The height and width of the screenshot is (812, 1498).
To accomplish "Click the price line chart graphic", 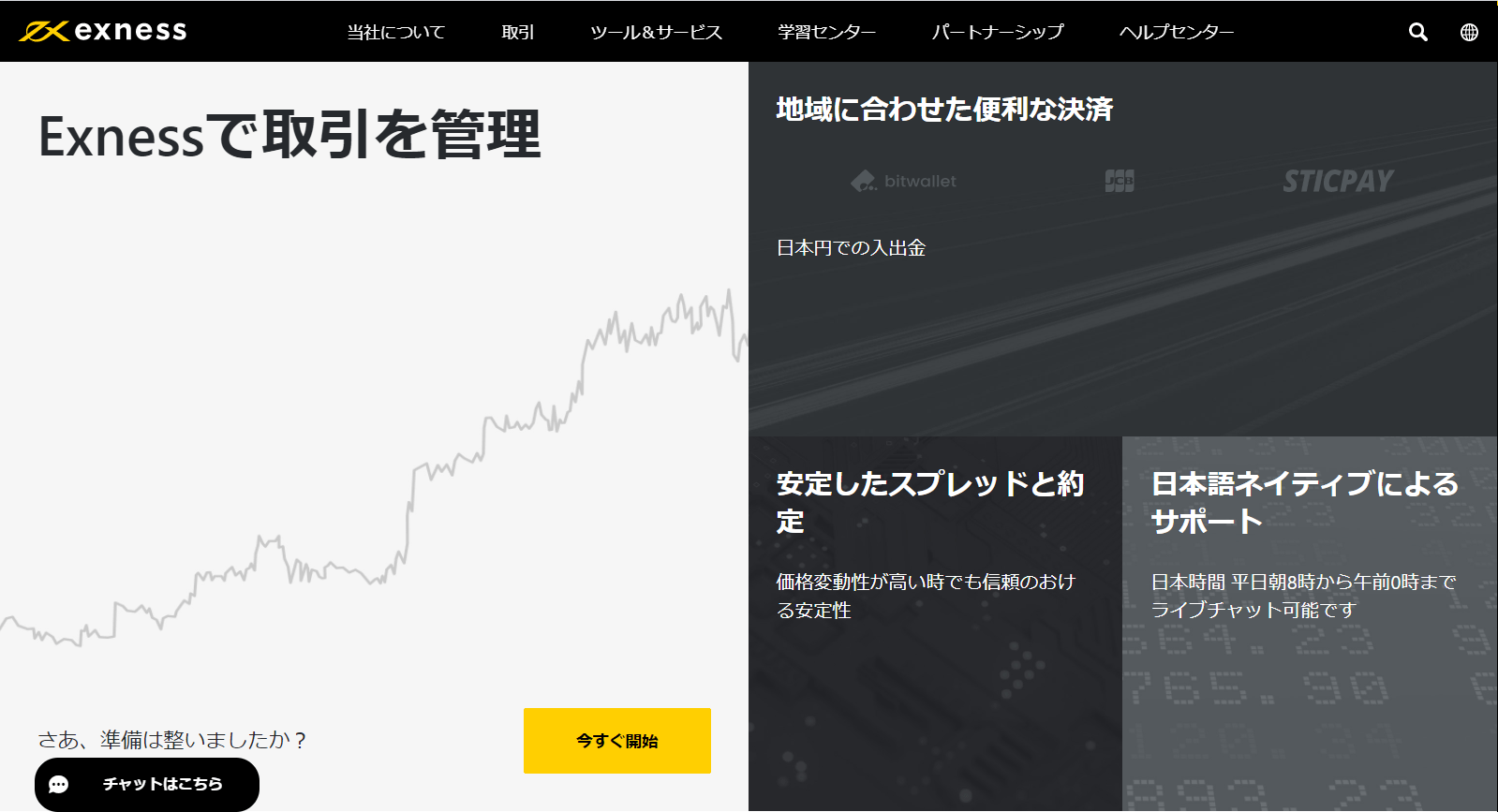I will point(374,468).
